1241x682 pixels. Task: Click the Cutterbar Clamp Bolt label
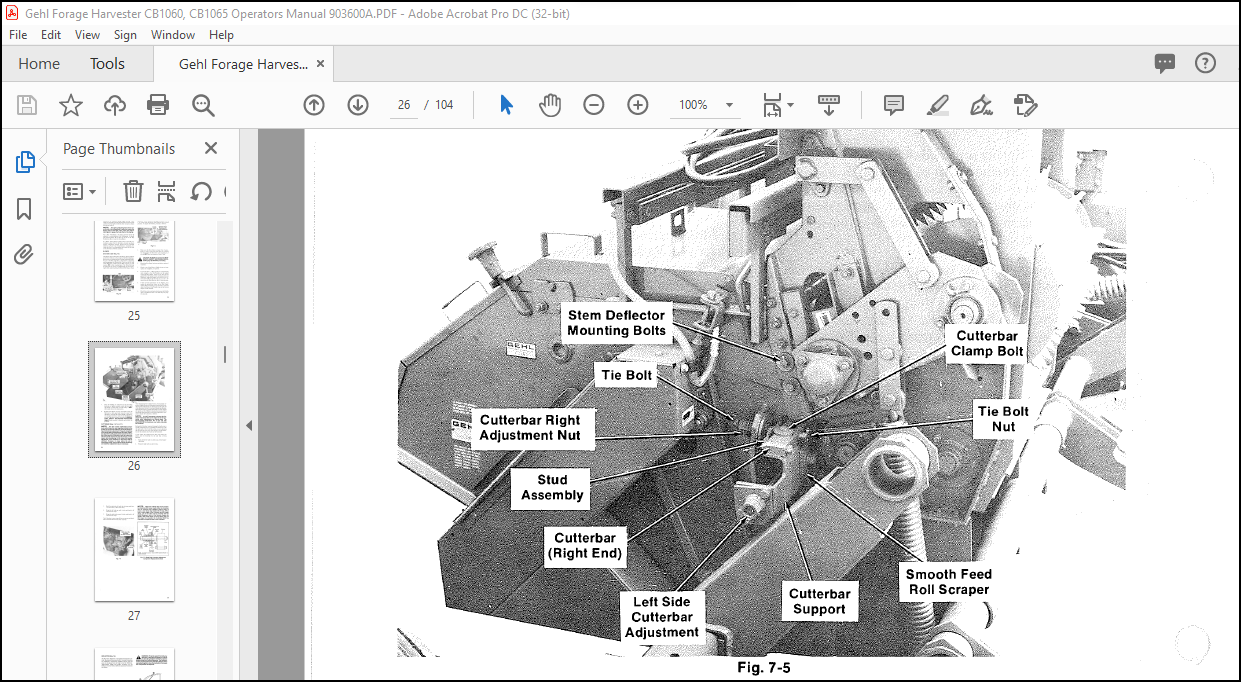coord(987,344)
